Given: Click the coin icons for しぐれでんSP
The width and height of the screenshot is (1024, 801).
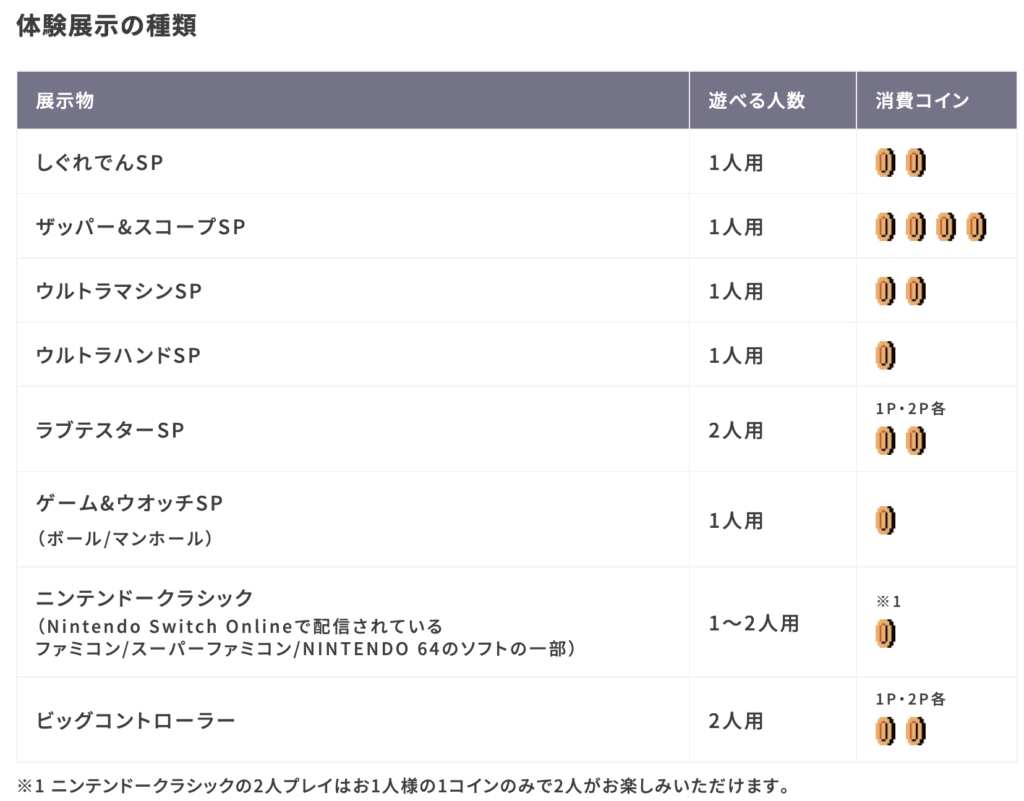Looking at the screenshot, I should tap(900, 162).
